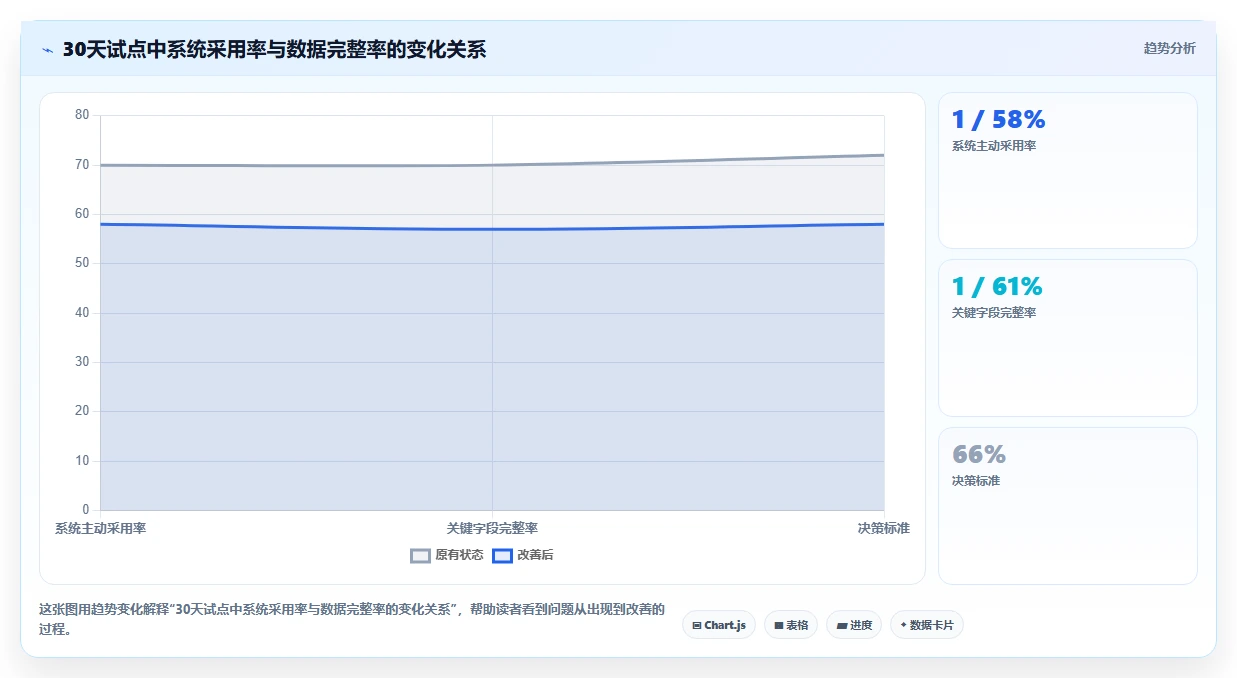
Task: Open the 66% 决策标准 card
Action: point(1067,506)
